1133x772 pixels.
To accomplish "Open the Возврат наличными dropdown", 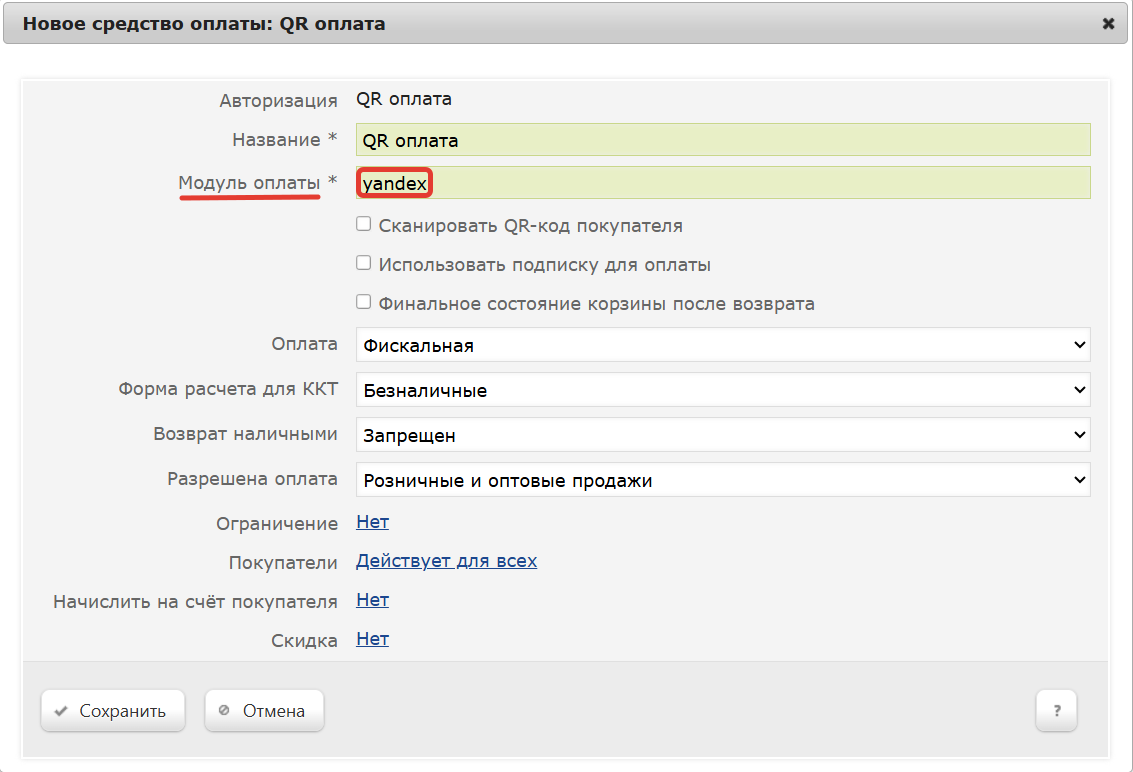I will (x=723, y=434).
